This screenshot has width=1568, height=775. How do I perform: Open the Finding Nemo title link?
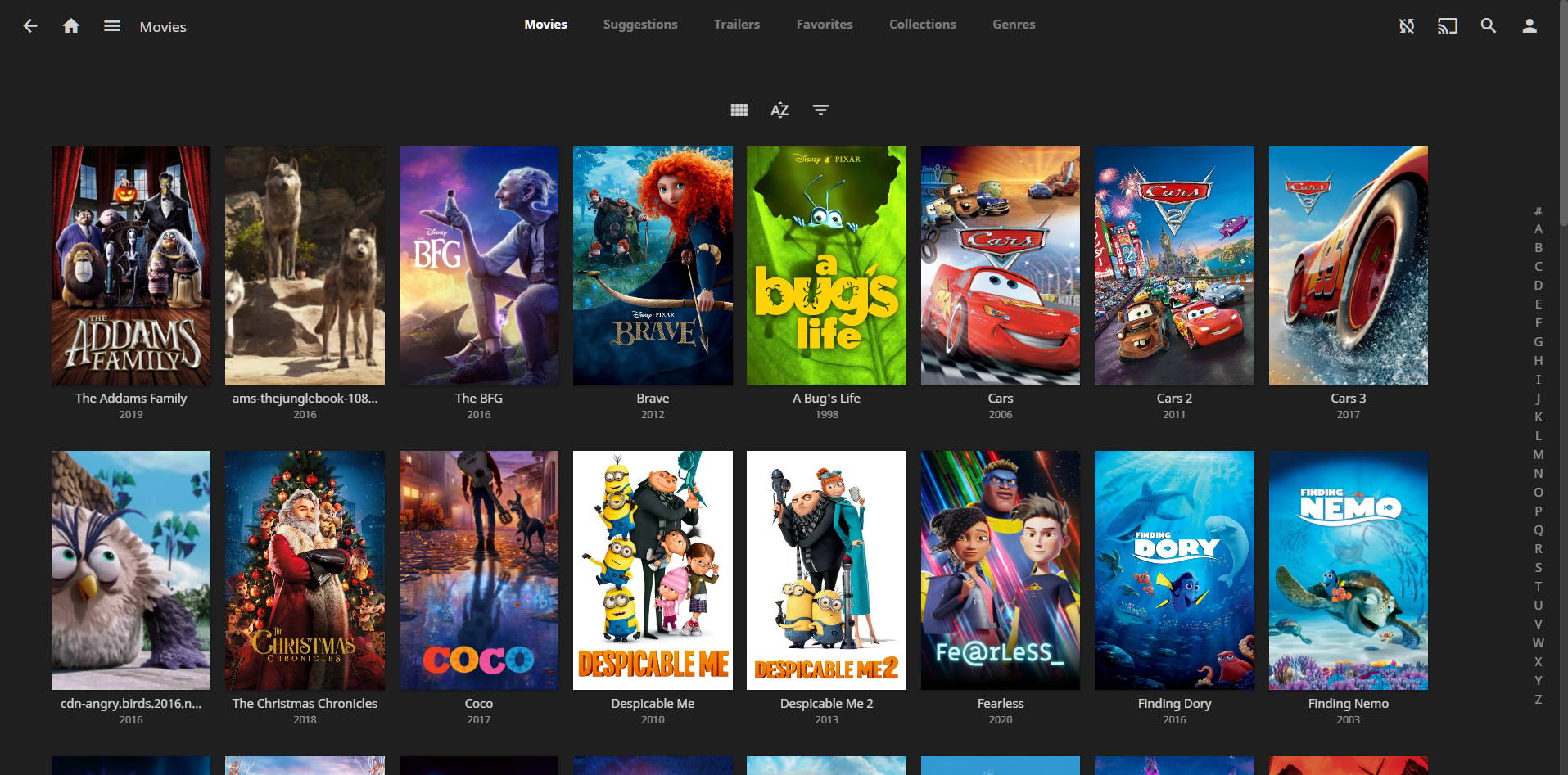click(1348, 704)
